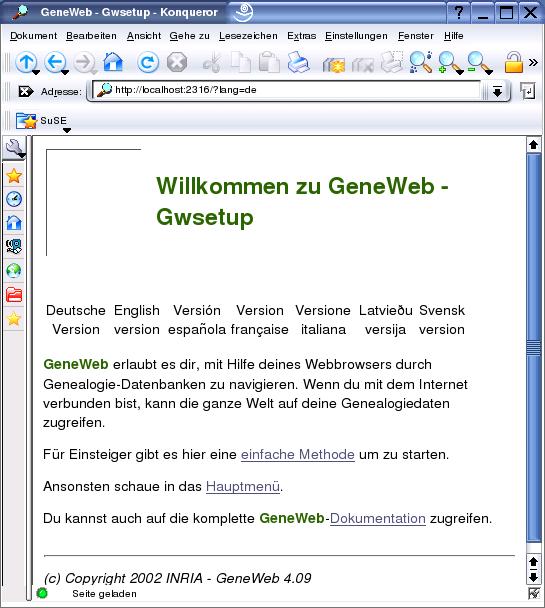
Task: Click the Konqueror title bar icon
Action: tap(20, 12)
